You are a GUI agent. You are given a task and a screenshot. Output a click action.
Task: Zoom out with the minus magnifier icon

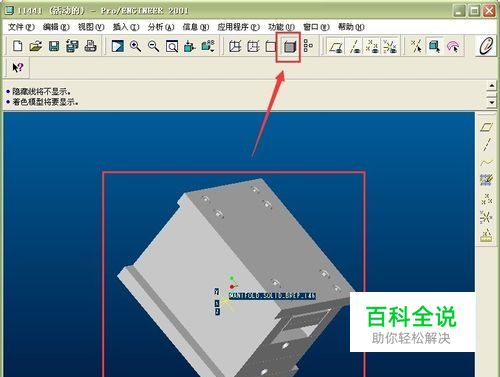153,46
